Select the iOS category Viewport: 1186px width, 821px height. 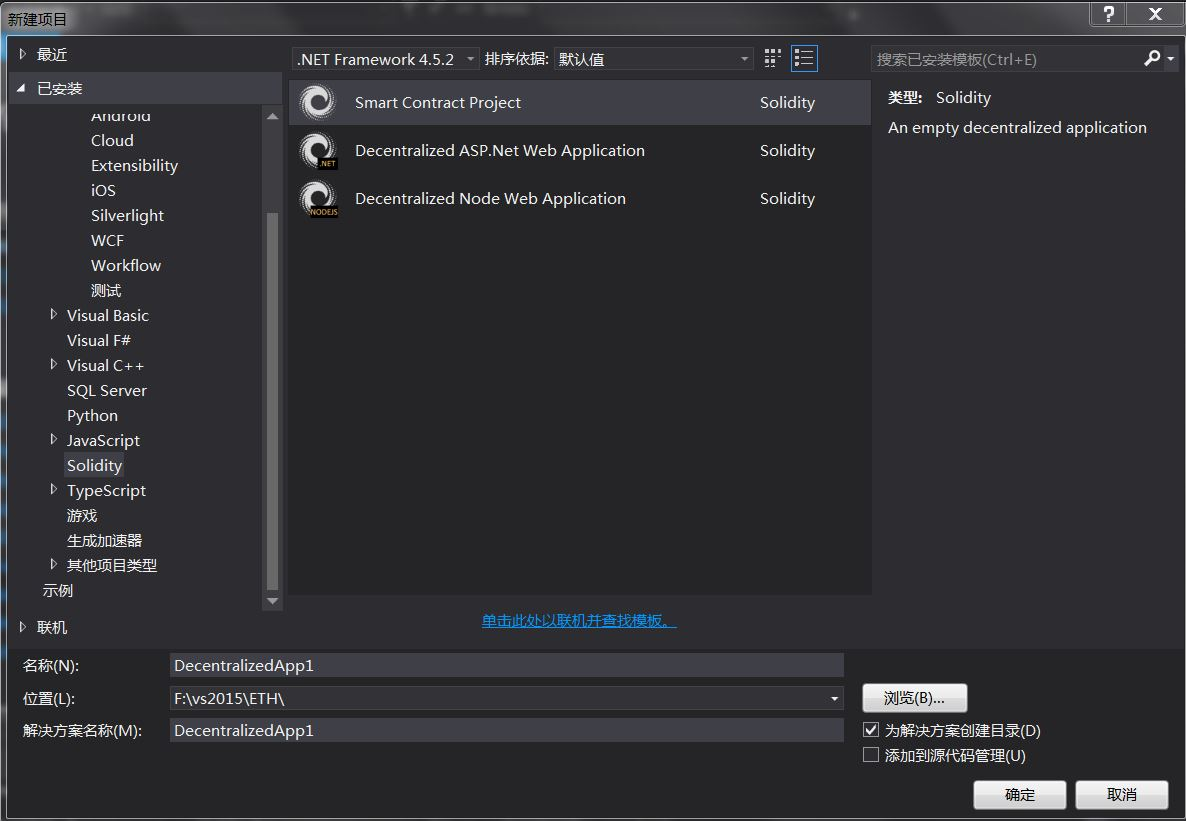click(103, 191)
